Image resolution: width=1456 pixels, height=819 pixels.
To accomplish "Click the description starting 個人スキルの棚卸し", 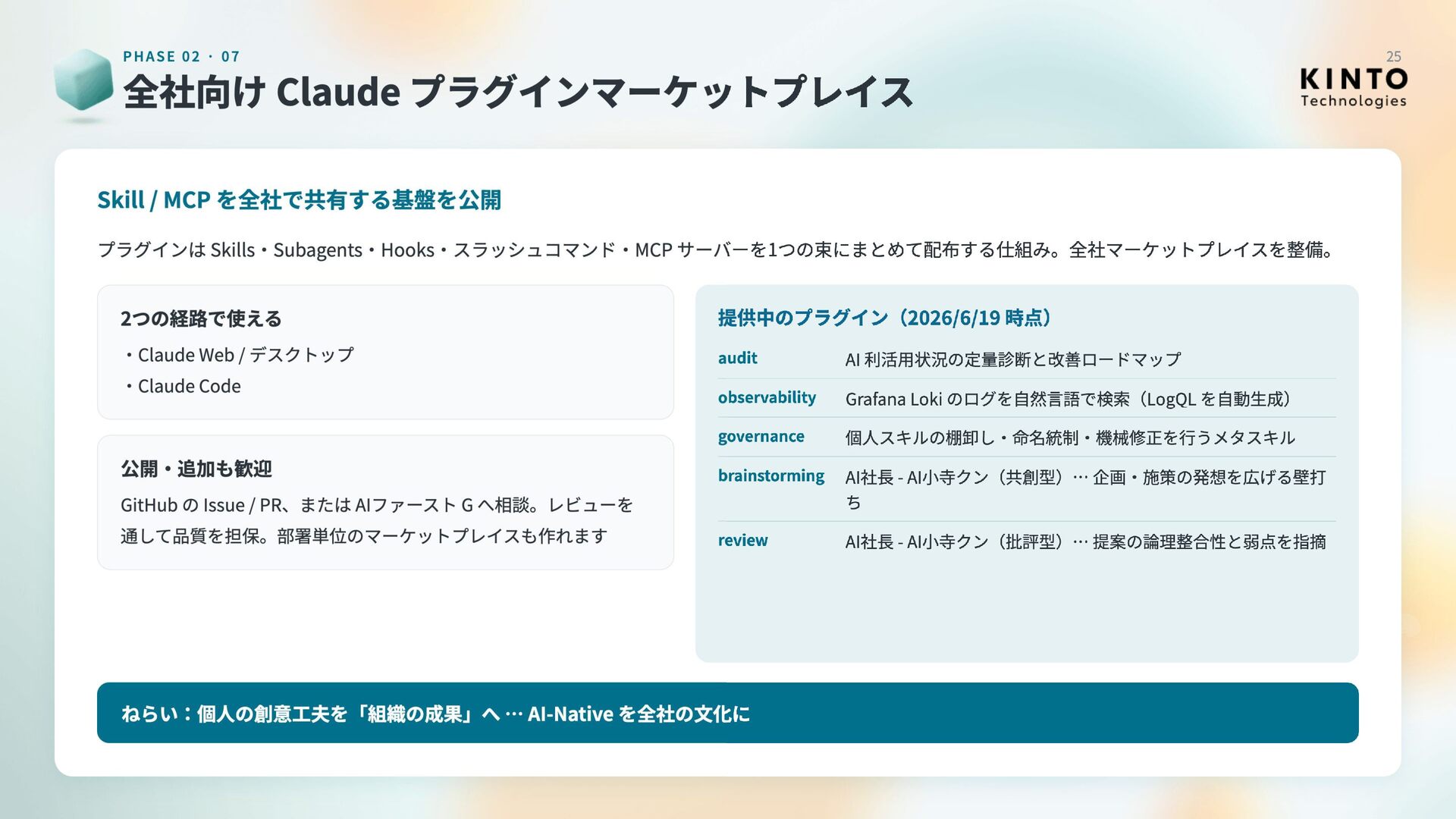I will pyautogui.click(x=1070, y=438).
